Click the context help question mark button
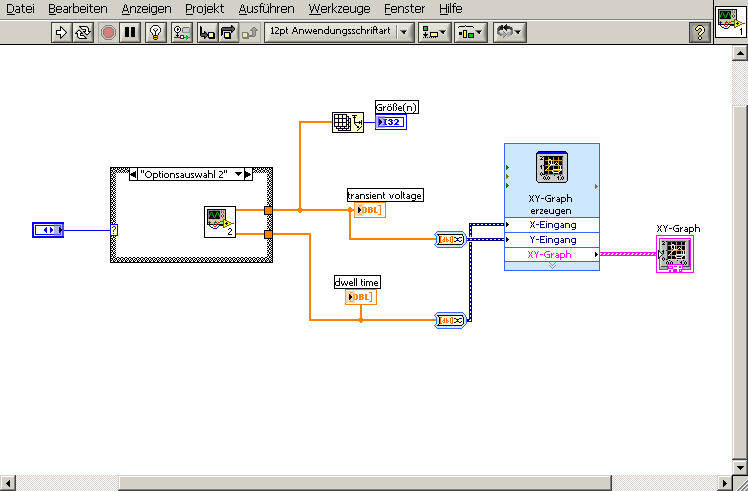 click(x=700, y=32)
